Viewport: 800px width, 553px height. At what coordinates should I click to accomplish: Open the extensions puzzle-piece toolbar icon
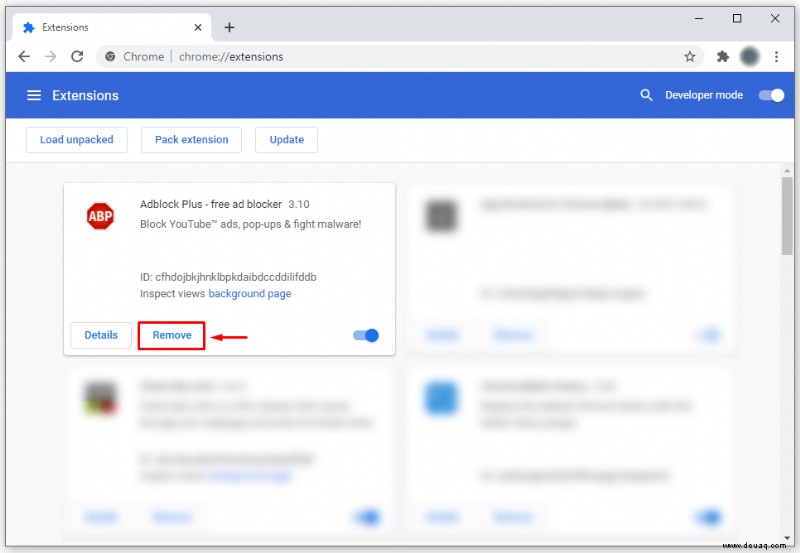722,56
